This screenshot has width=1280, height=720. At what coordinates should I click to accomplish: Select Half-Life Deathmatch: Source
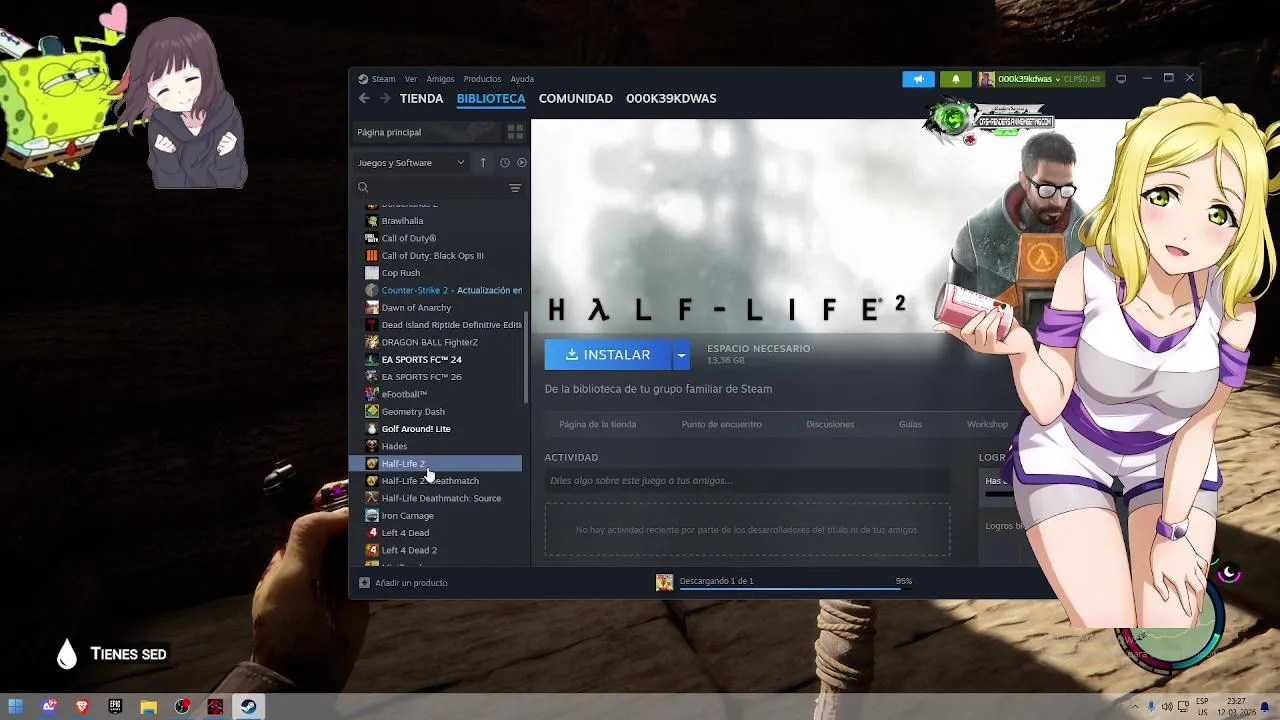pyautogui.click(x=441, y=498)
